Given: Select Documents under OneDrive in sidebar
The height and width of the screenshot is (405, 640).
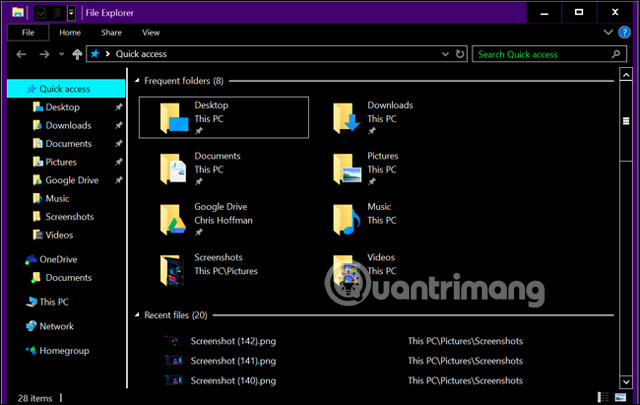Looking at the screenshot, I should point(69,278).
